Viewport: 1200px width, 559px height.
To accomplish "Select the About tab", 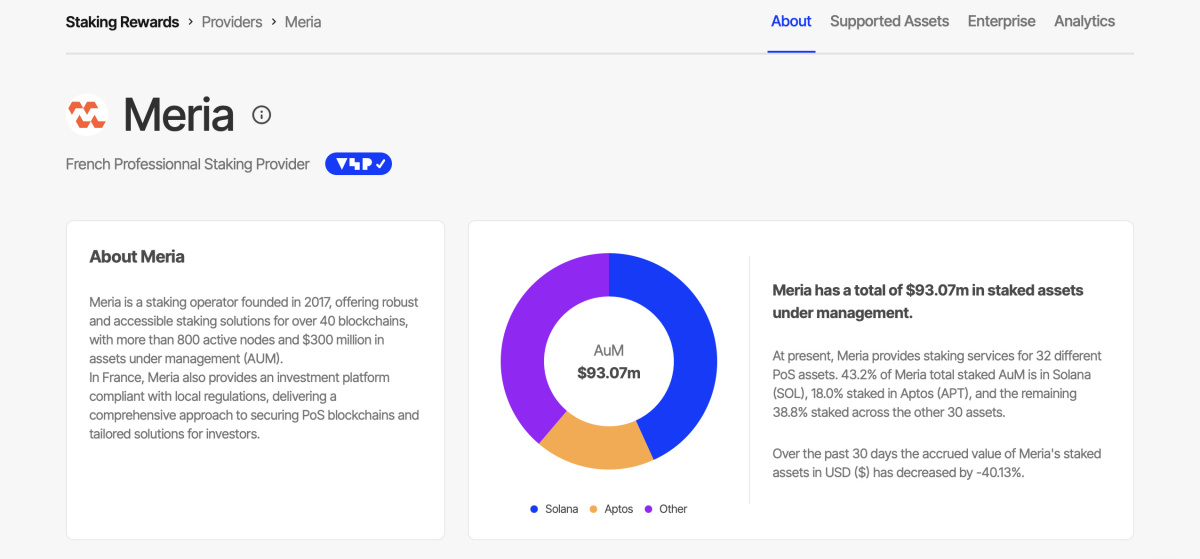I will point(791,21).
